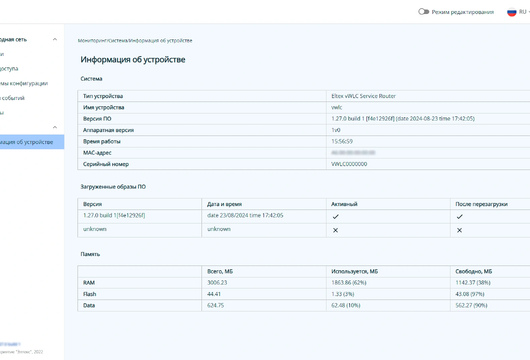Click the Загруженные образы ПО section title
Viewport: 530px width, 360px height.
(x=113, y=187)
